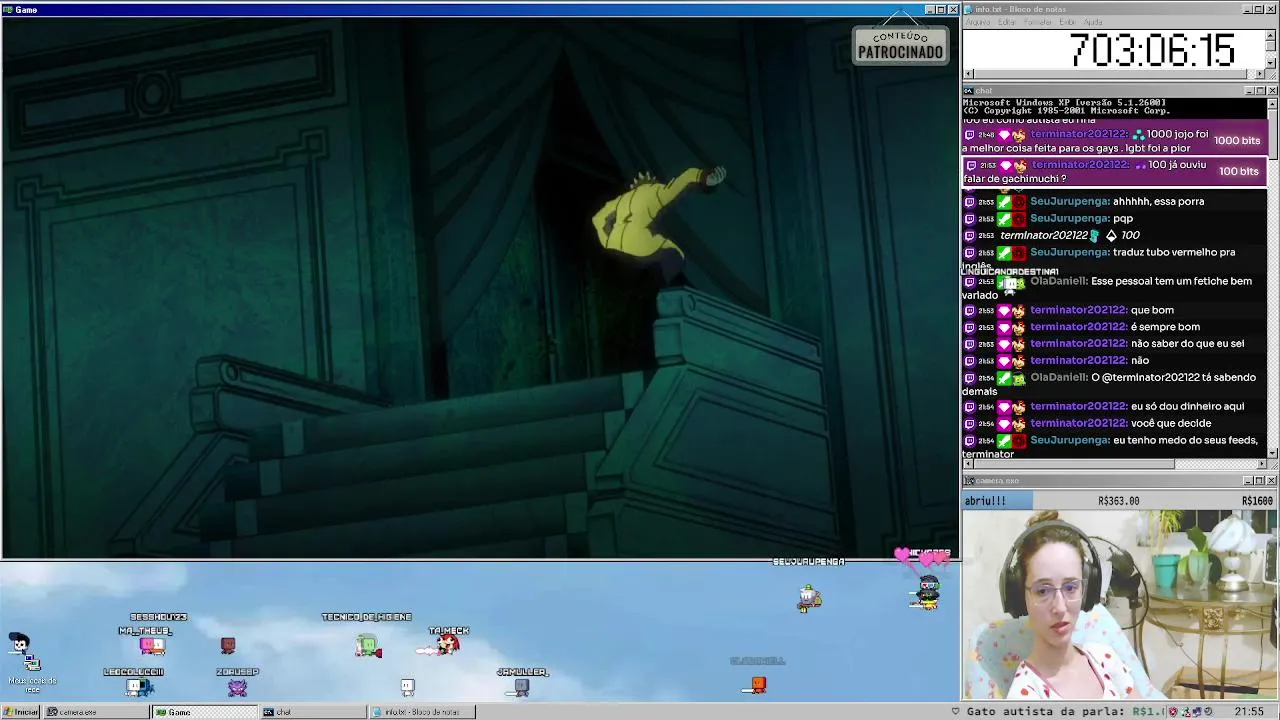
Task: Click the chat window horizontal scrollbar thumb
Action: pyautogui.click(x=1073, y=464)
